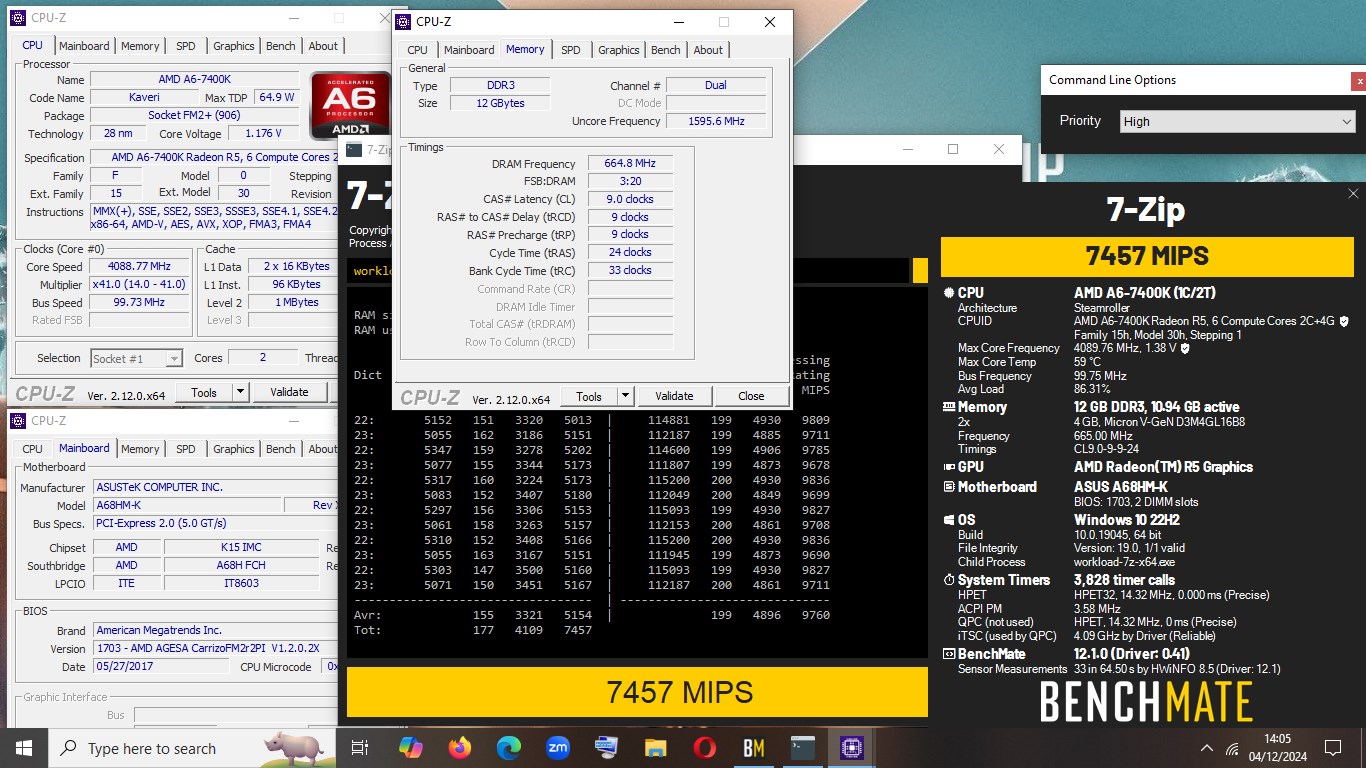This screenshot has height=768, width=1366.
Task: Close the BenchMate 7-Zip result panel
Action: [1353, 194]
